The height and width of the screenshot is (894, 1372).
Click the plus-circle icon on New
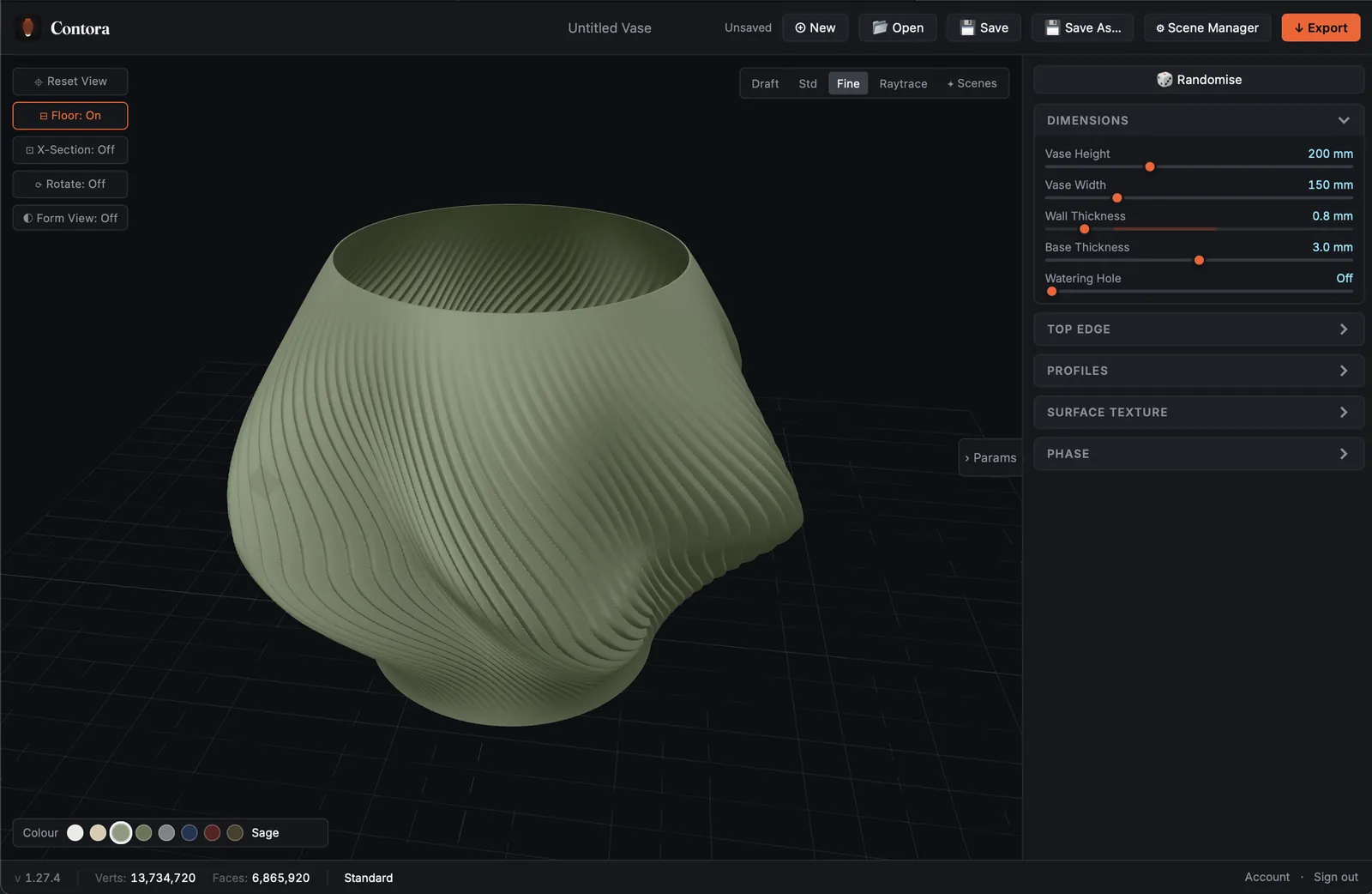(800, 27)
